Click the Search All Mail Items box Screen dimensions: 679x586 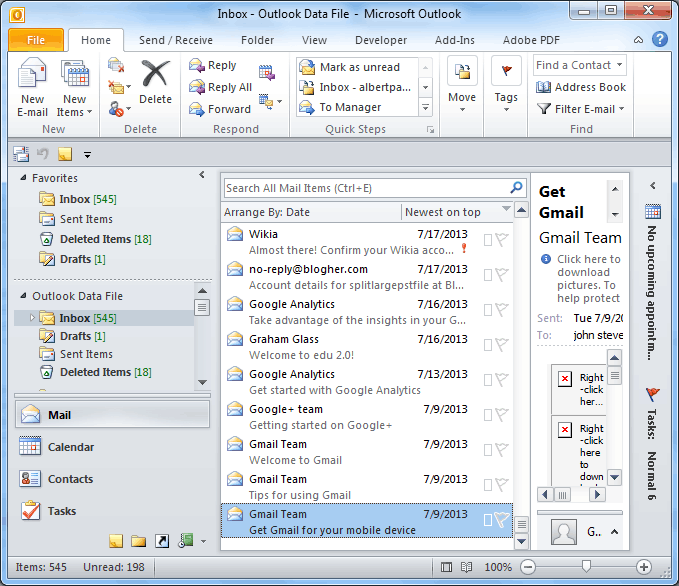tap(366, 188)
